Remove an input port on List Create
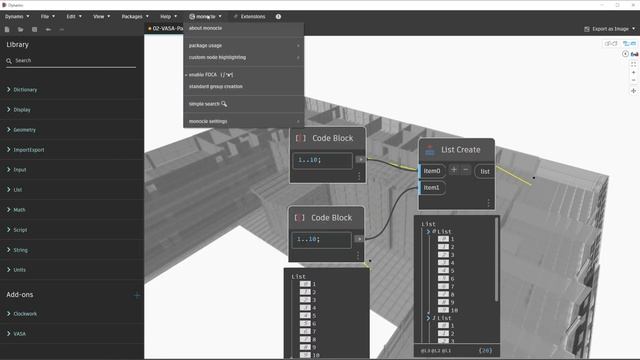This screenshot has width=640, height=360. tap(466, 170)
